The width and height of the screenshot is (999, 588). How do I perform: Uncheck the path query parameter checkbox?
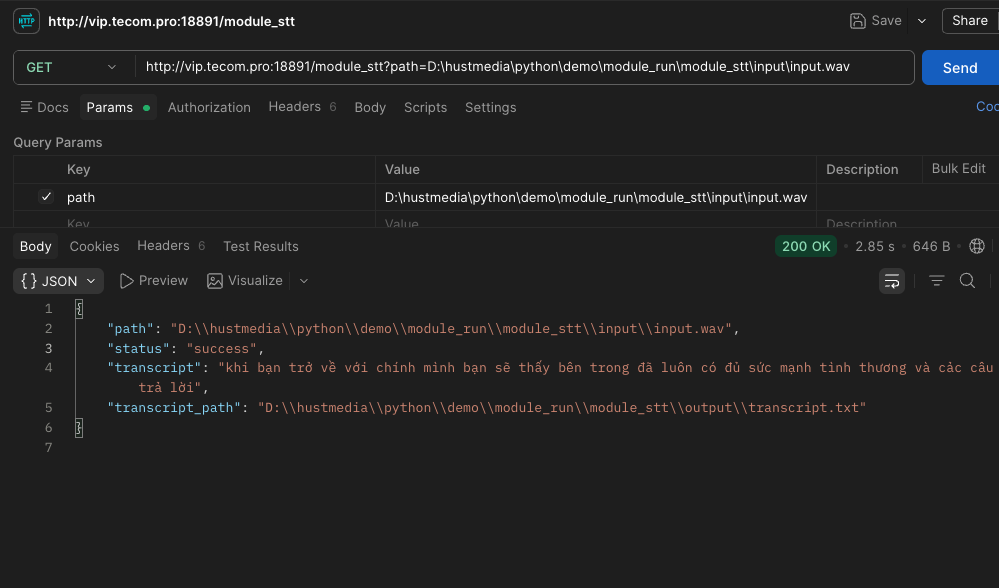pyautogui.click(x=46, y=197)
